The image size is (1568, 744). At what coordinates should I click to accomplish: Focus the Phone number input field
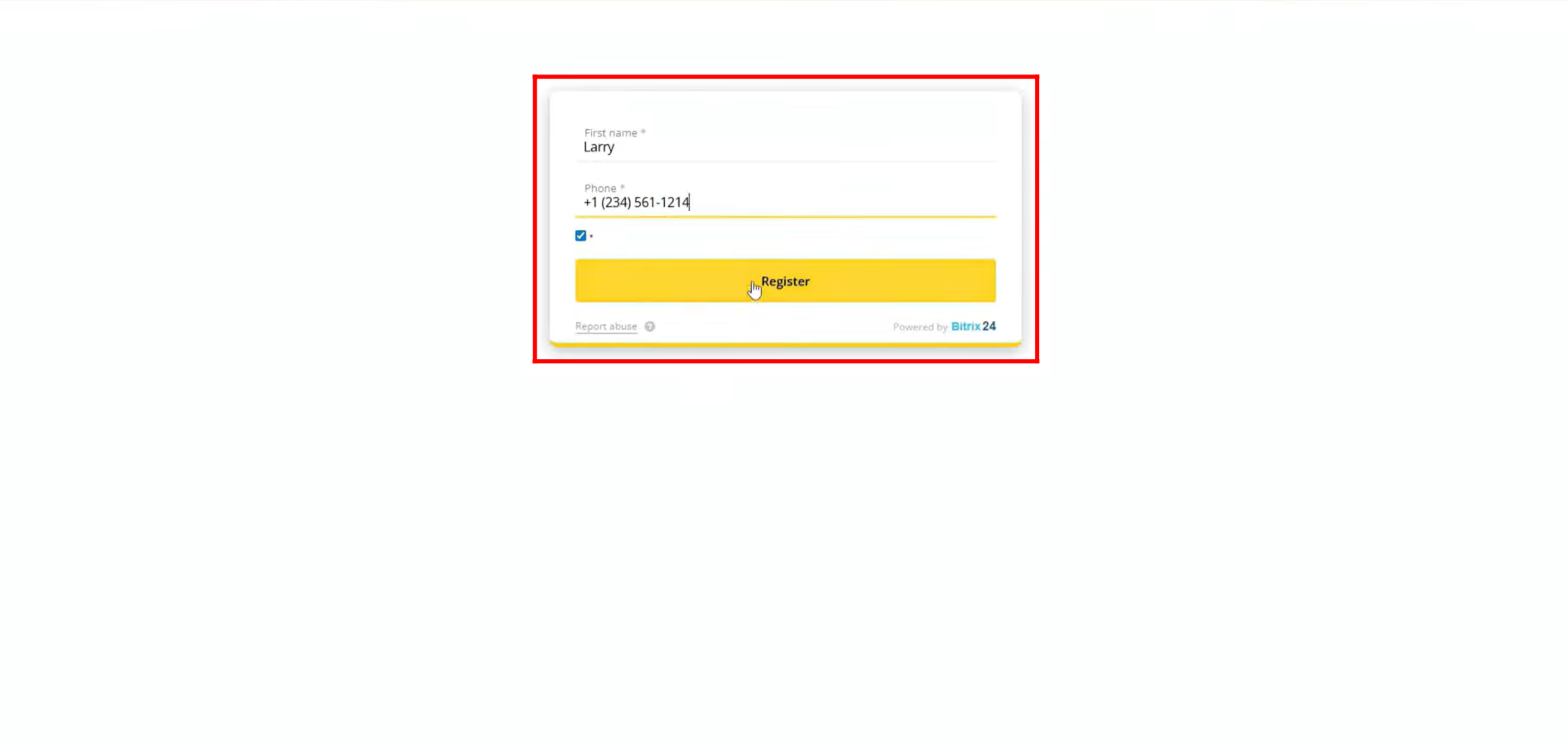pos(785,197)
